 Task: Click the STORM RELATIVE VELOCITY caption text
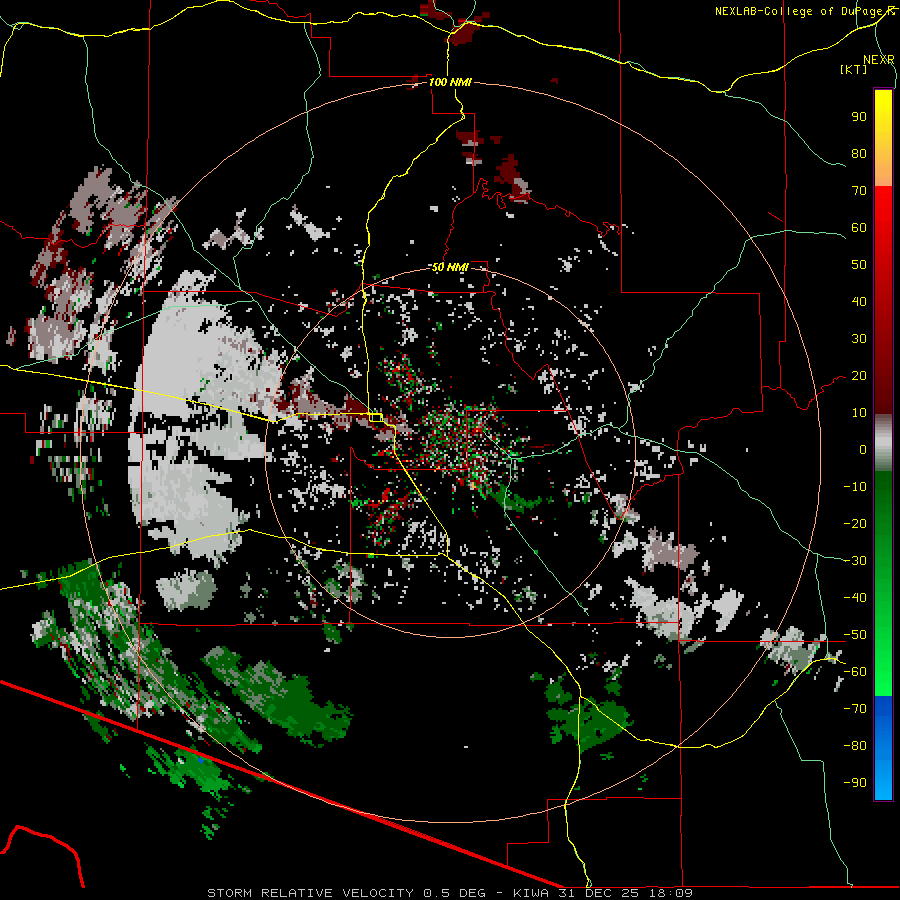tap(310, 893)
